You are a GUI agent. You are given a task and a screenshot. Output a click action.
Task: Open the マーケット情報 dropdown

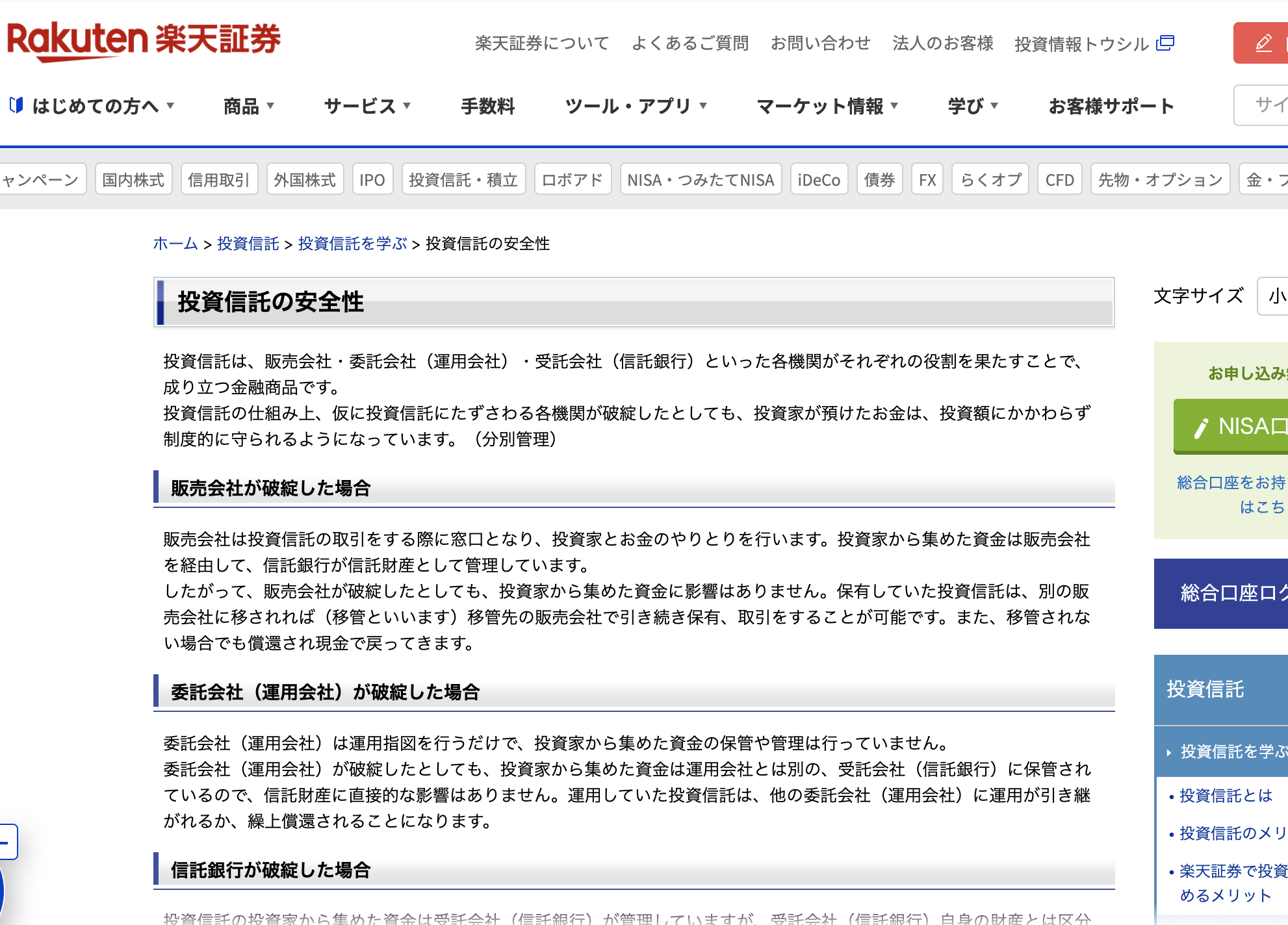(827, 106)
